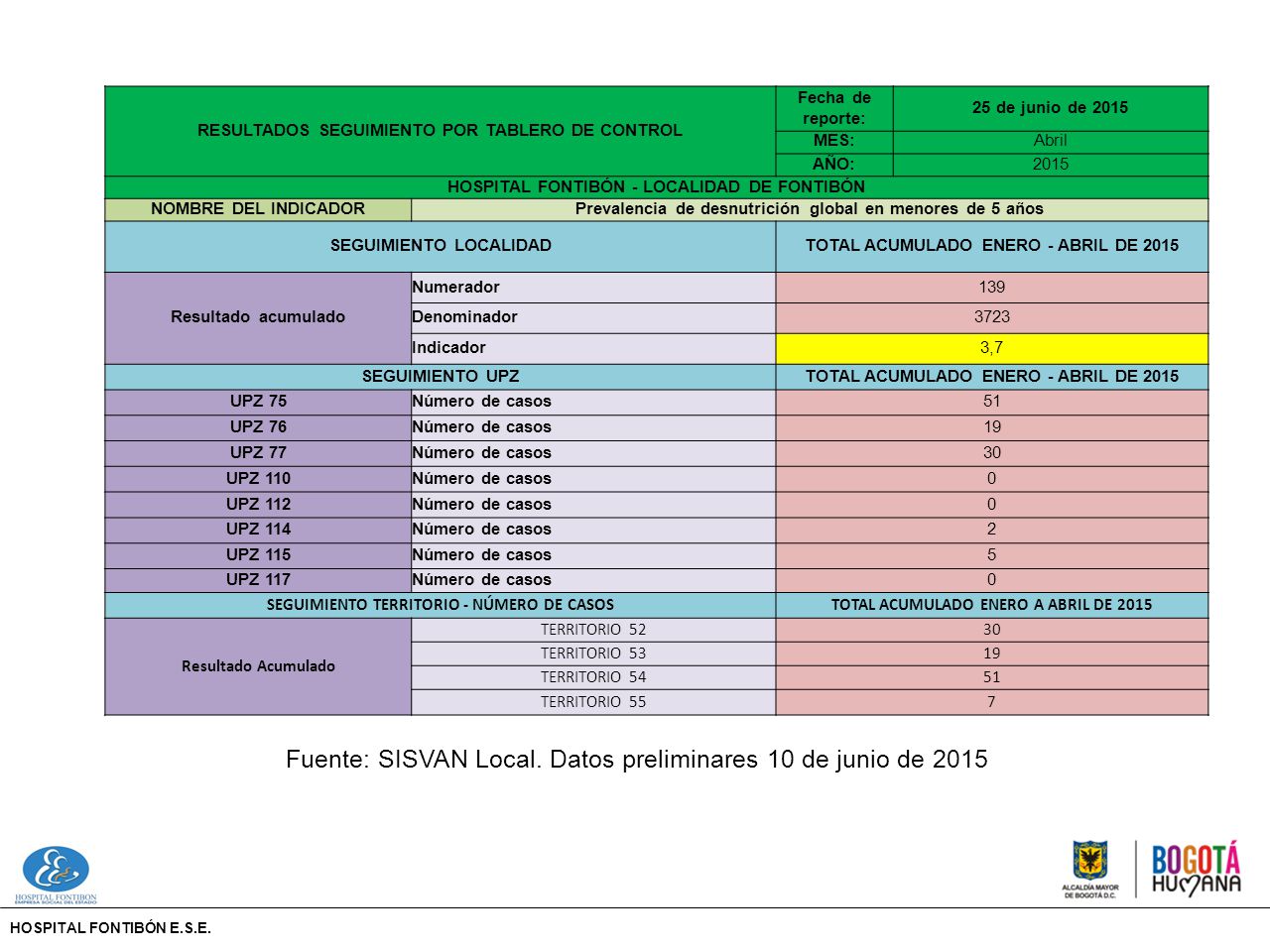Click the Fuente: SISVAN Local caption
The height and width of the screenshot is (952, 1270).
coord(637,760)
